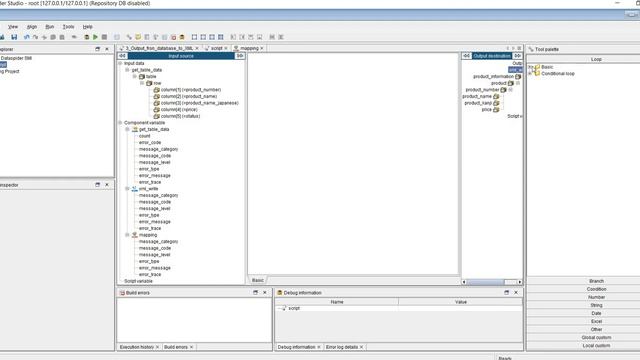The height and width of the screenshot is (360, 640).
Task: Open the Local custom palette category
Action: tap(596, 346)
